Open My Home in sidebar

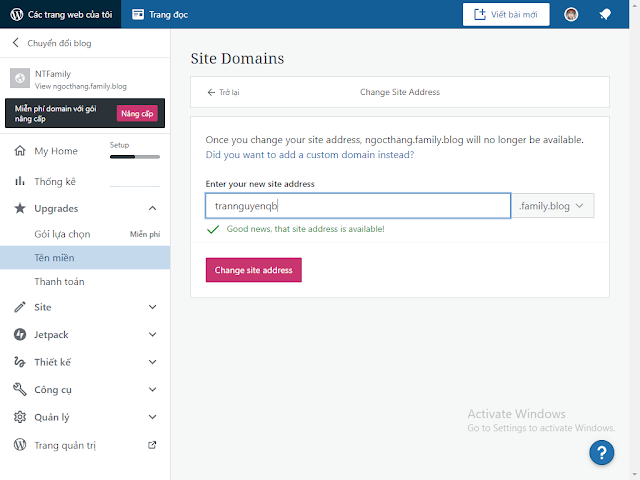tap(56, 151)
